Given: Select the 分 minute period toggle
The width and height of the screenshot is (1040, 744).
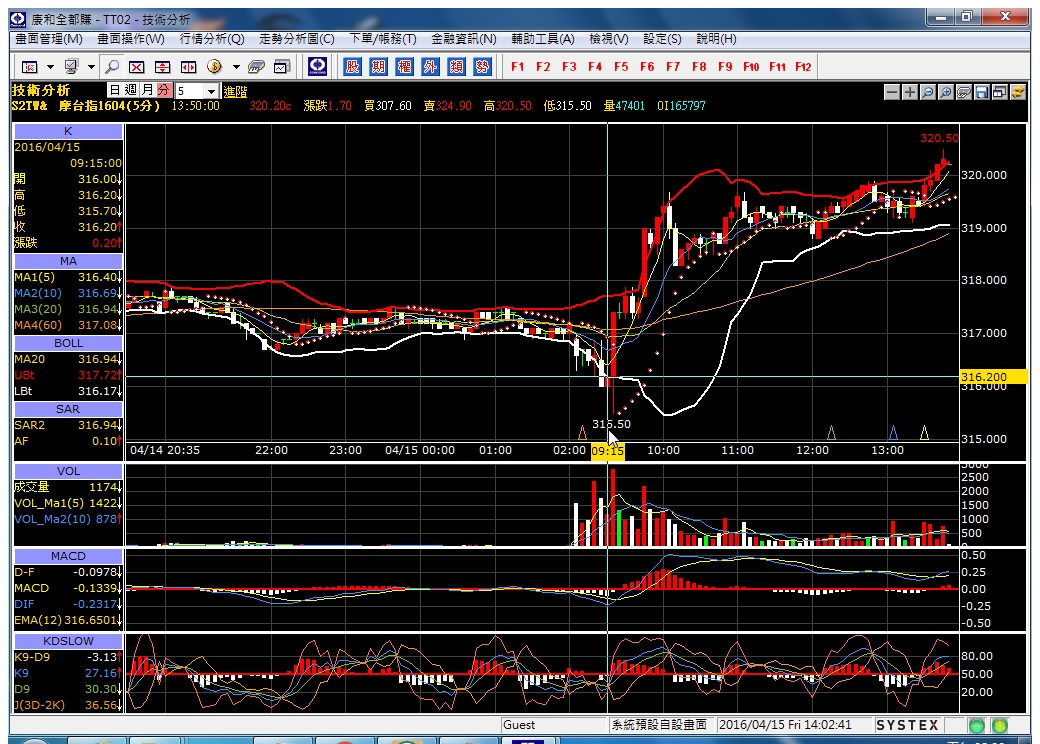Looking at the screenshot, I should coord(163,90).
